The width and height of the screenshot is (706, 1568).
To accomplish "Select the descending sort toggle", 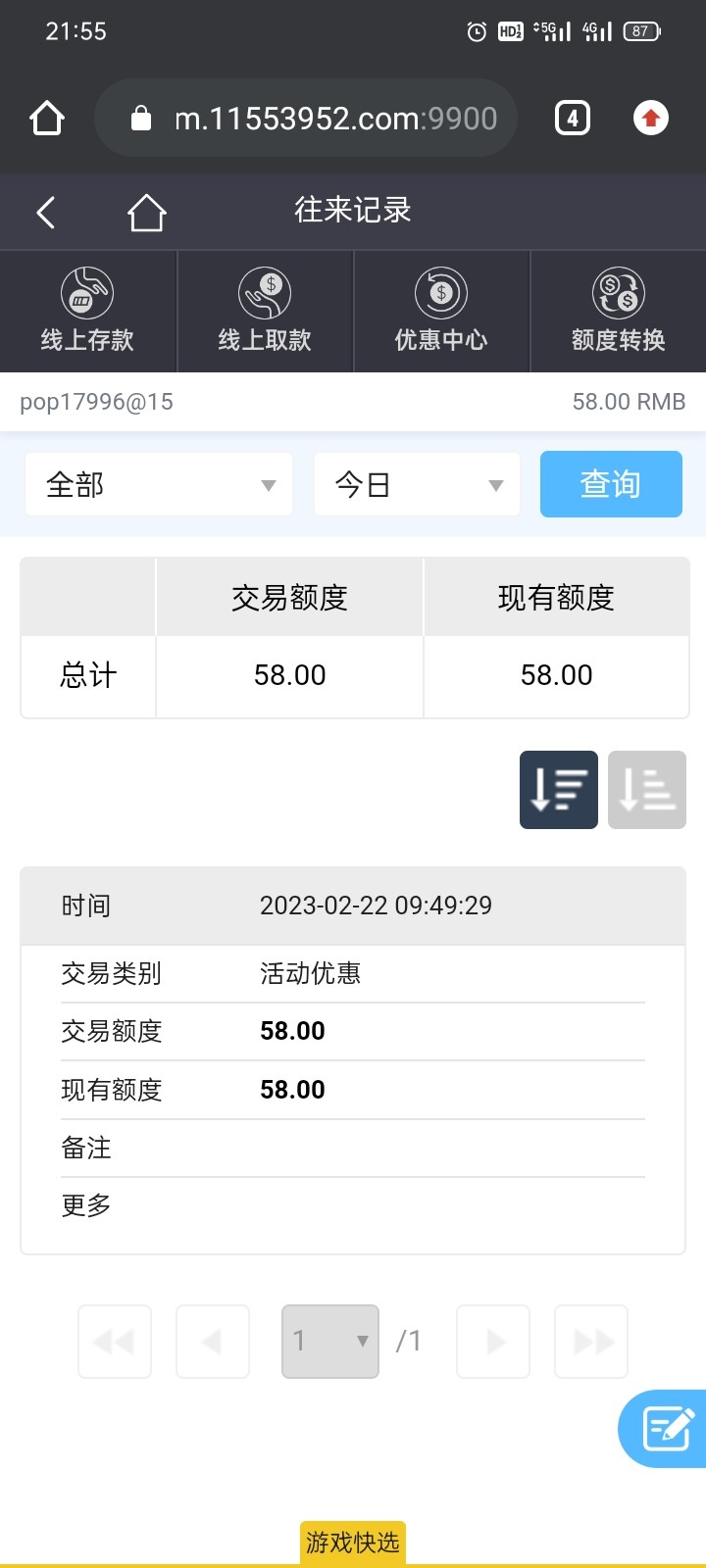I will click(559, 790).
